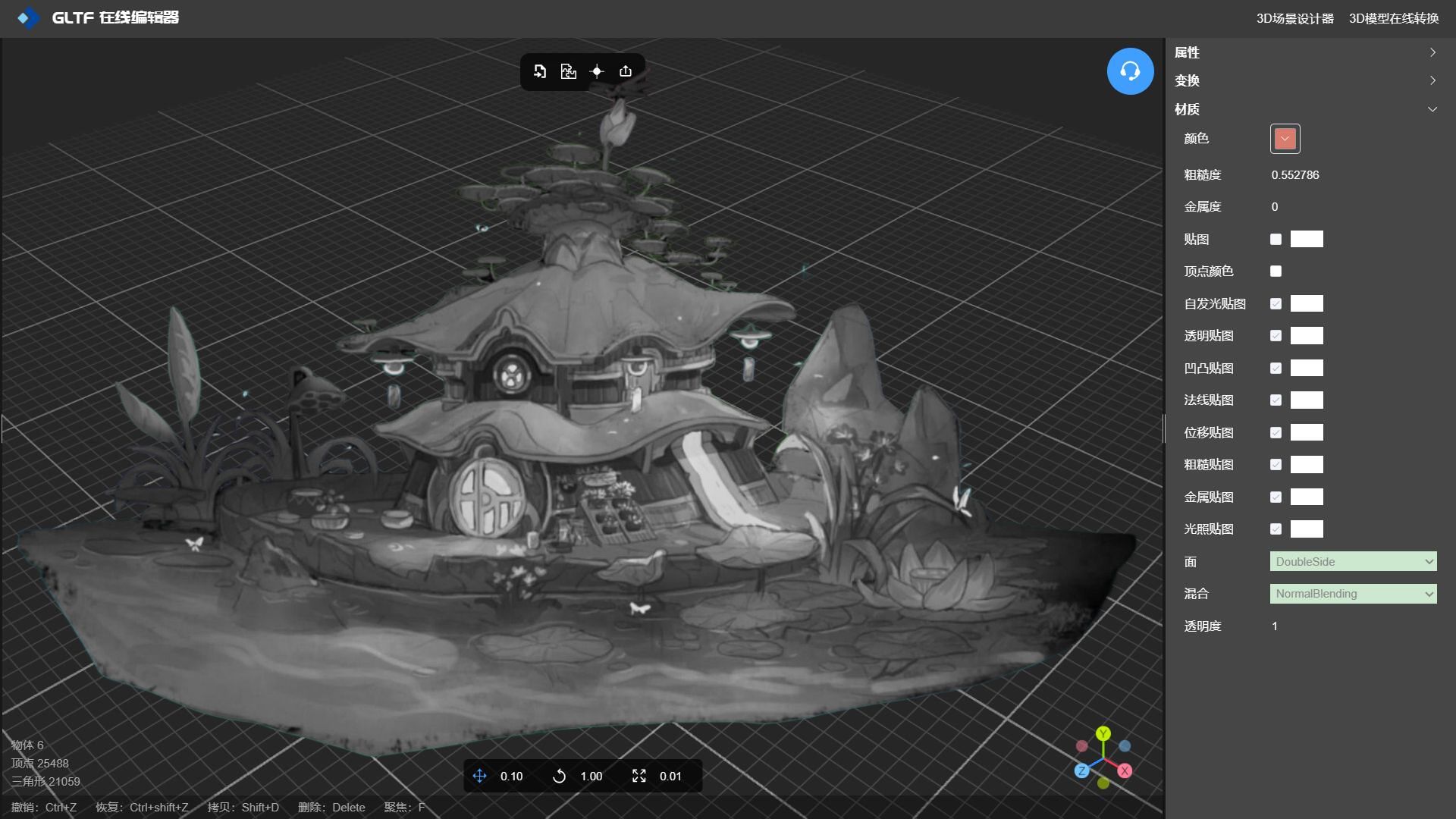Click the GLTF editor logo icon
Image resolution: width=1456 pixels, height=819 pixels.
pos(28,17)
